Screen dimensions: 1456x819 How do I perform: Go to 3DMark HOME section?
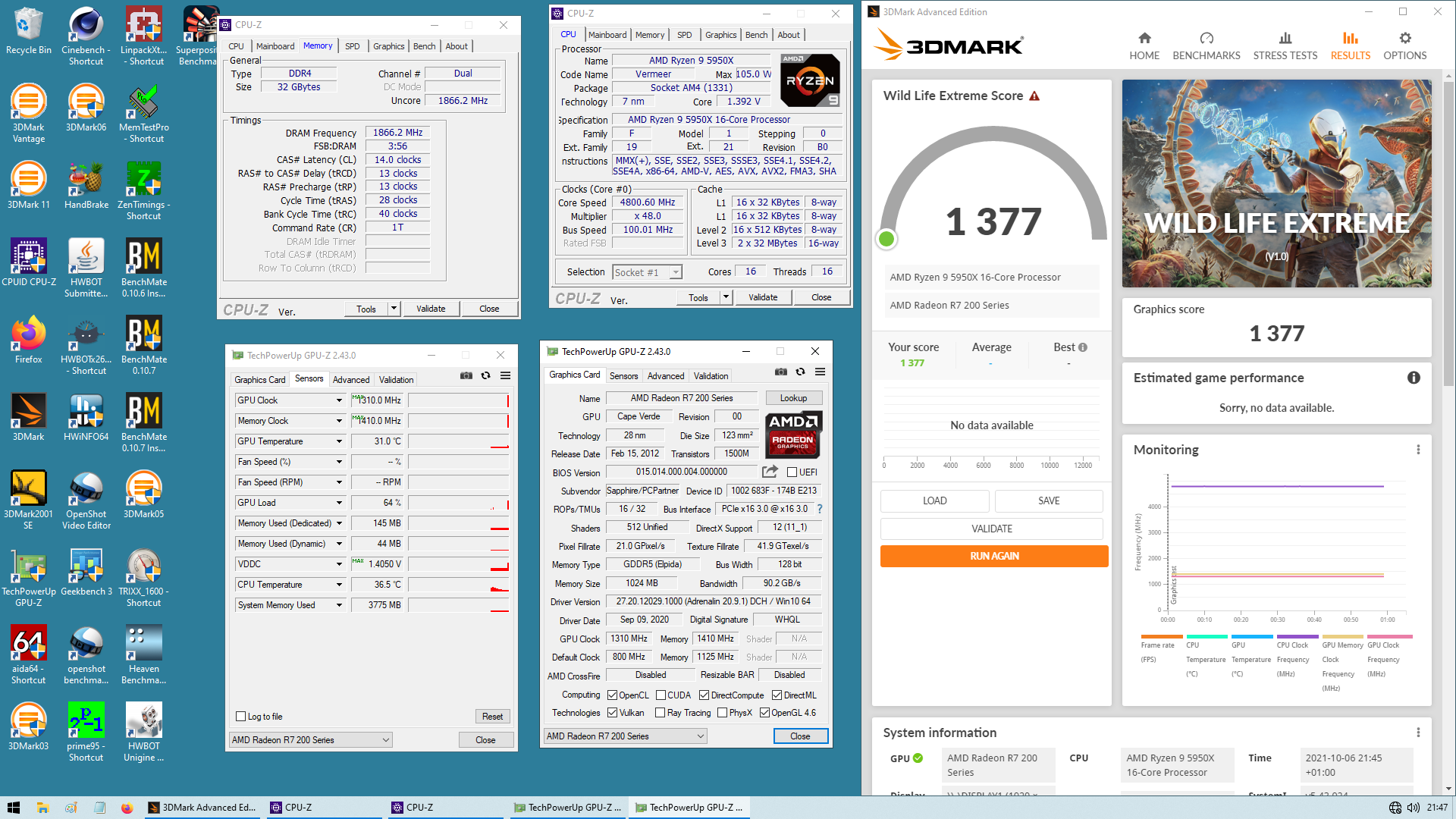click(x=1144, y=46)
